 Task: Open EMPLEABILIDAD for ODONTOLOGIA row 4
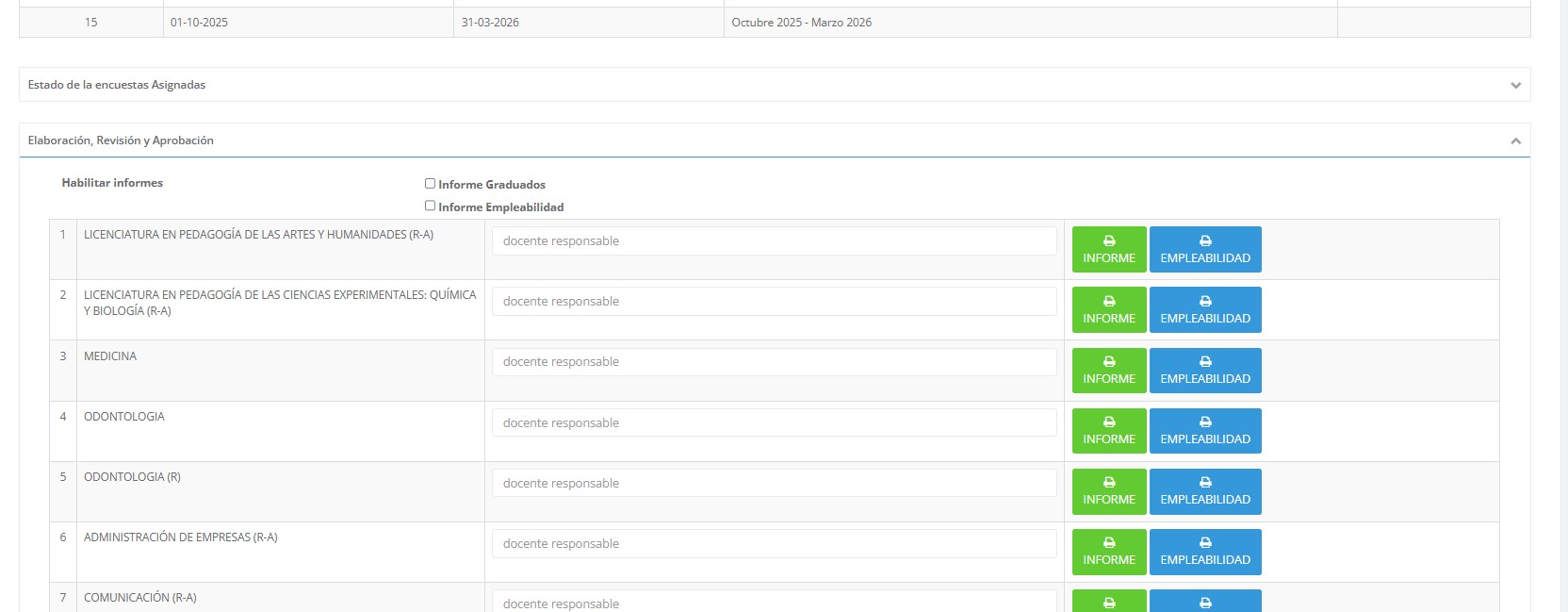tap(1205, 431)
